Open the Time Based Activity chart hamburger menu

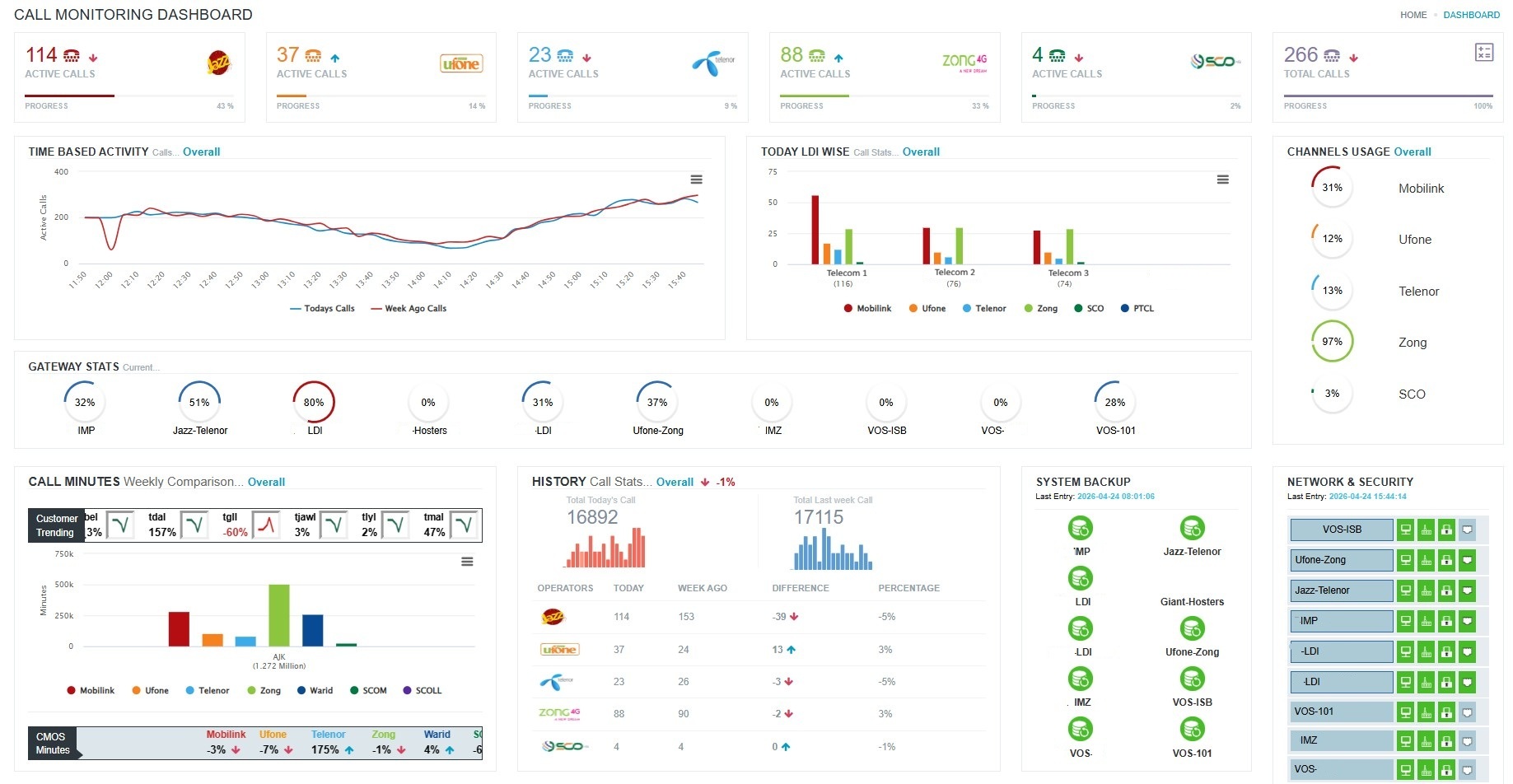(697, 180)
